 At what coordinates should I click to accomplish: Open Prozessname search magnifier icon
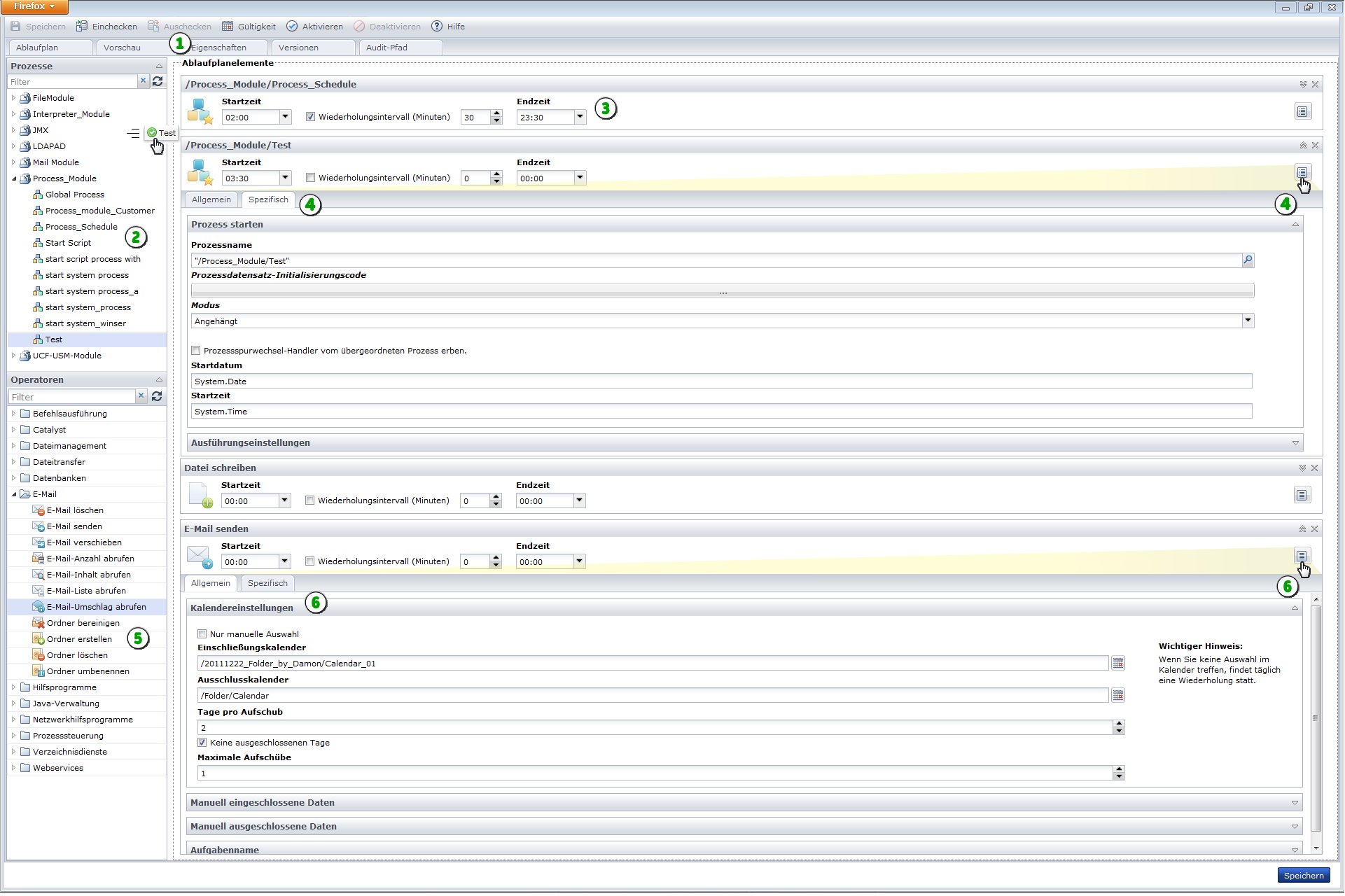pyautogui.click(x=1248, y=260)
